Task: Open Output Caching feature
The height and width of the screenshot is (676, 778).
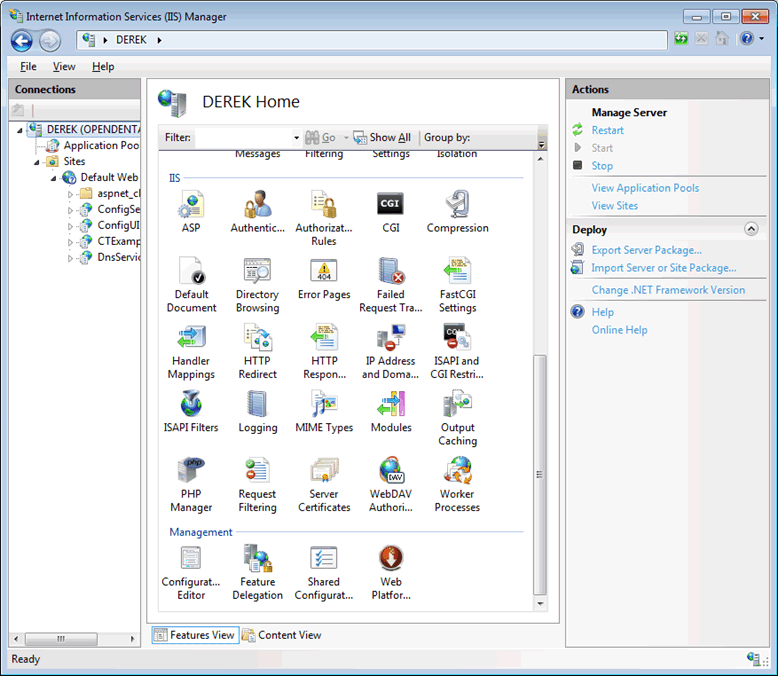Action: [x=457, y=418]
